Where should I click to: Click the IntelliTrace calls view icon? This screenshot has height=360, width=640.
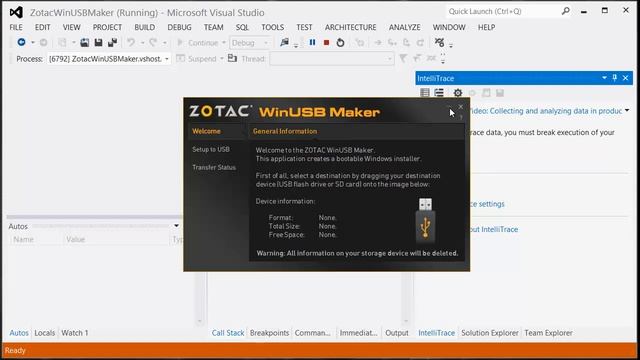[439, 93]
